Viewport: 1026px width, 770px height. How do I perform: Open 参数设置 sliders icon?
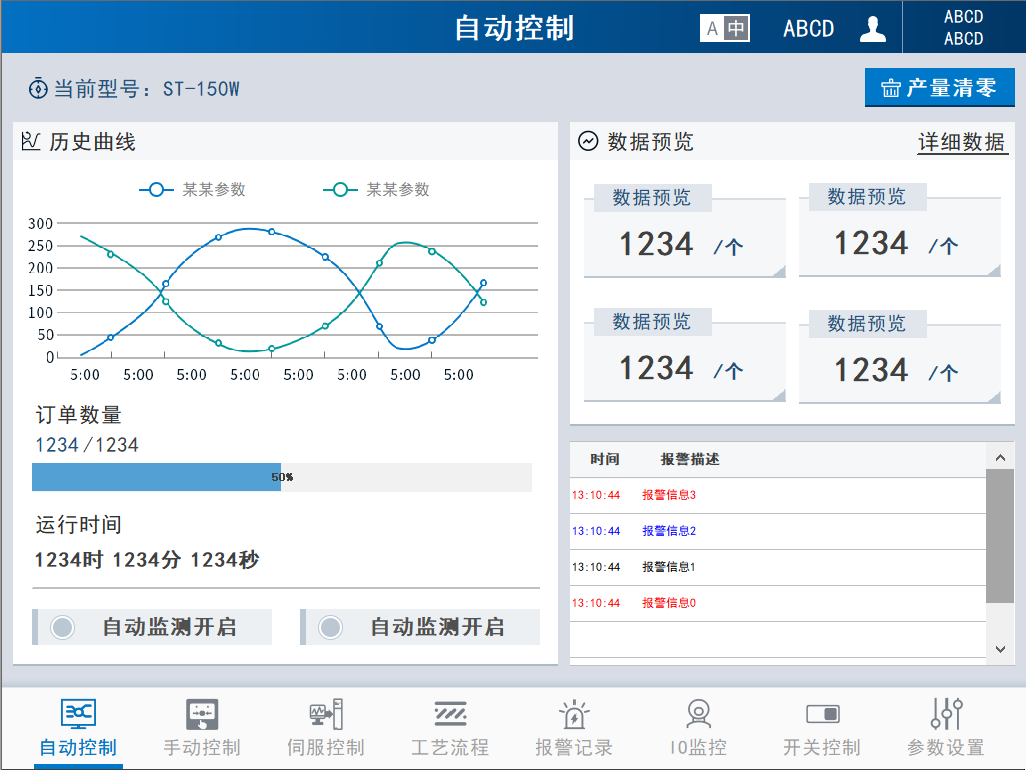pyautogui.click(x=946, y=714)
